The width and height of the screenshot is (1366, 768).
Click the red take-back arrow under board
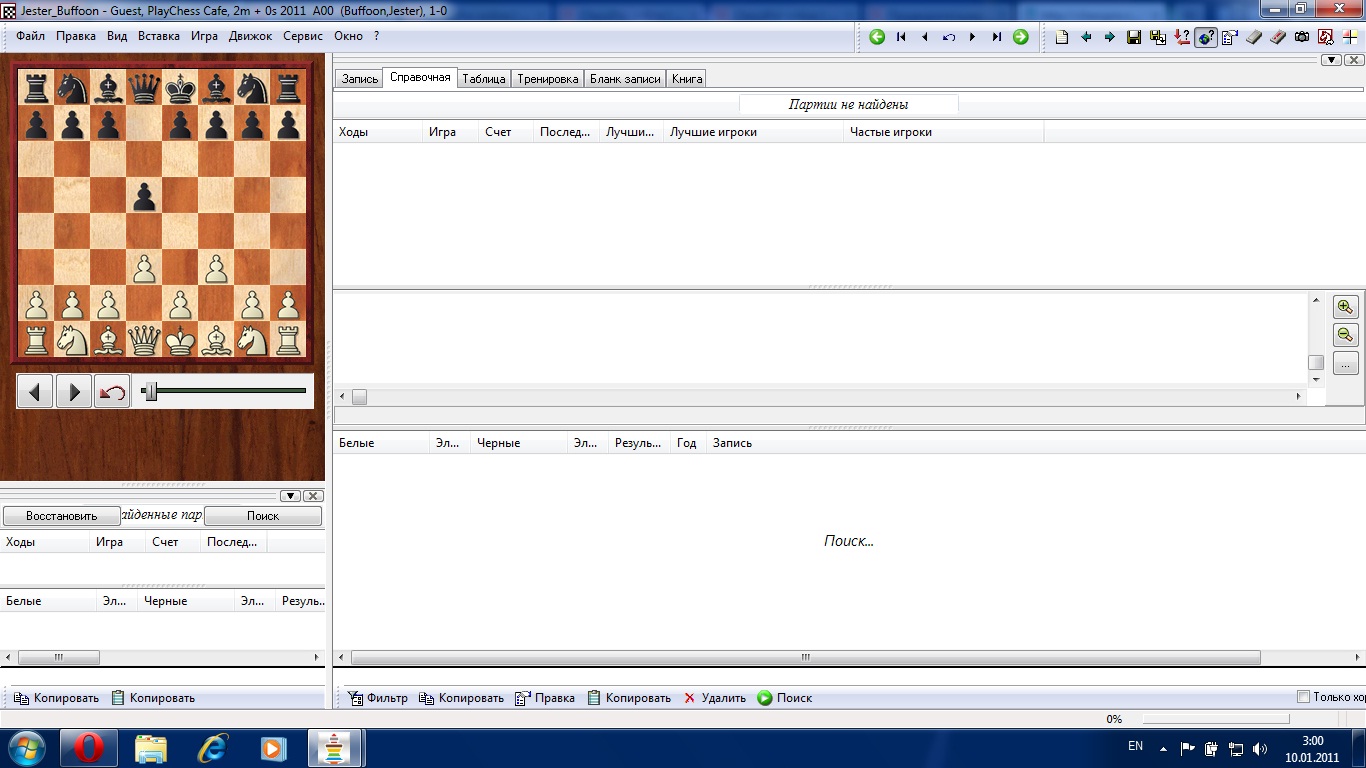pos(112,391)
